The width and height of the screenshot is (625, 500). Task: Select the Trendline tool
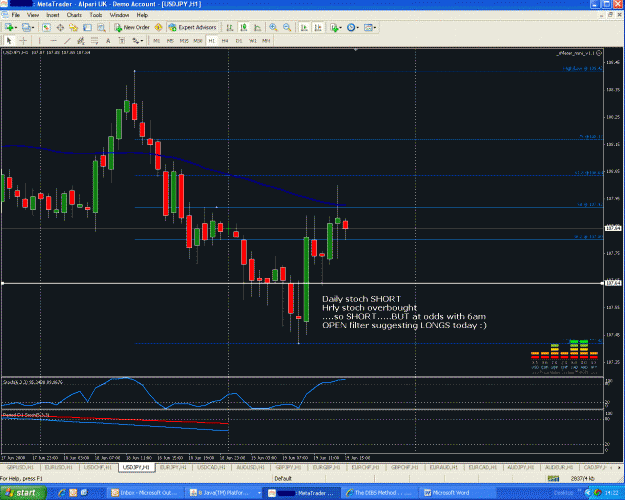(67, 41)
